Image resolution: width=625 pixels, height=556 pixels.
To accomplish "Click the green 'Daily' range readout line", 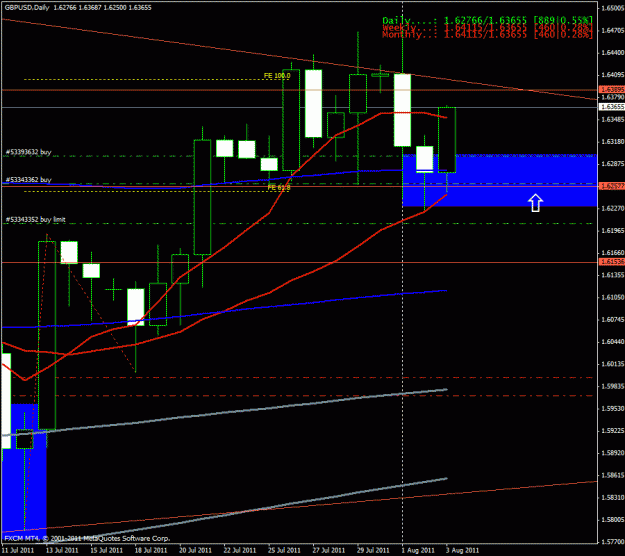I will click(x=487, y=20).
